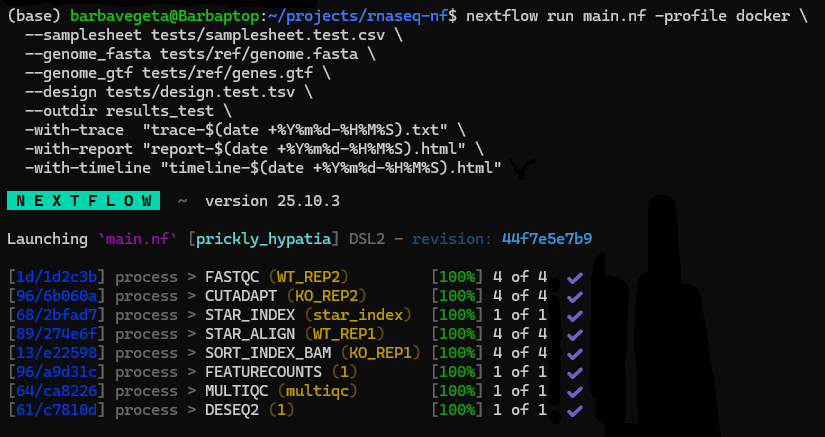Select the process name 'STAR_ALIGN'

pyautogui.click(x=250, y=334)
